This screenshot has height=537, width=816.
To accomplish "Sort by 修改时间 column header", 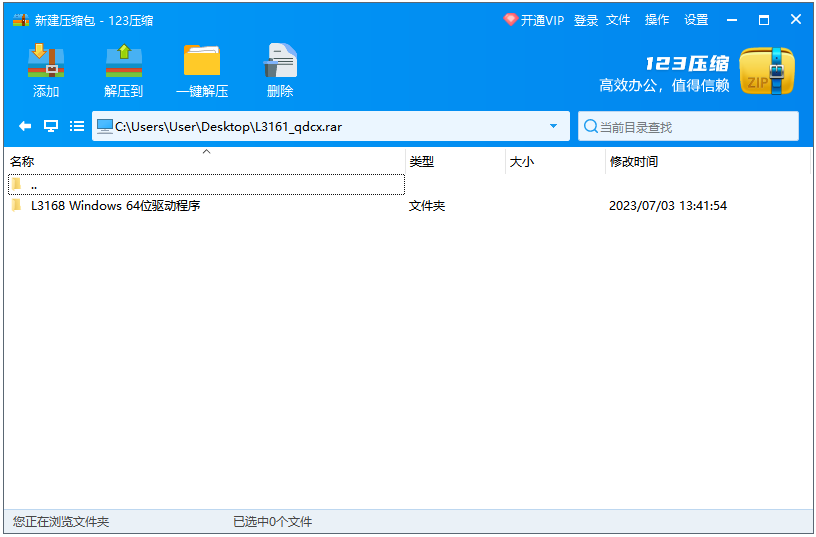I will click(x=708, y=162).
